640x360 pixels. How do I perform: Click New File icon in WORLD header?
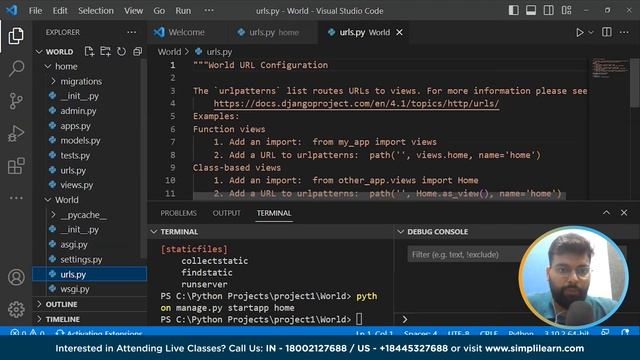(89, 51)
